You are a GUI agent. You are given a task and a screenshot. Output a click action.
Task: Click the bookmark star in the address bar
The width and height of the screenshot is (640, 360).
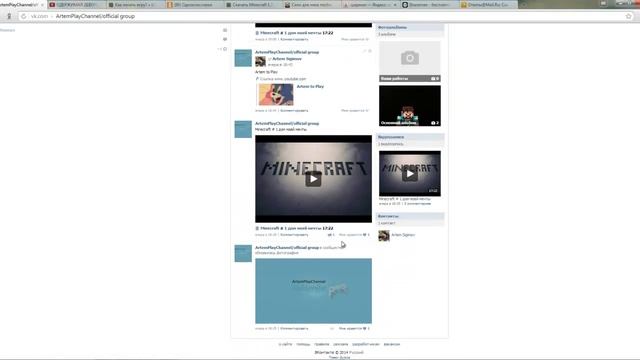(629, 16)
